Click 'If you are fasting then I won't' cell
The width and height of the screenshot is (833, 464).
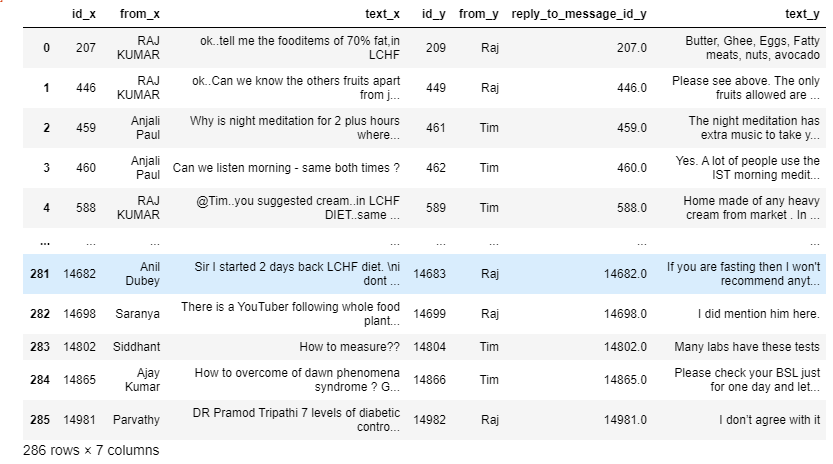[743, 274]
